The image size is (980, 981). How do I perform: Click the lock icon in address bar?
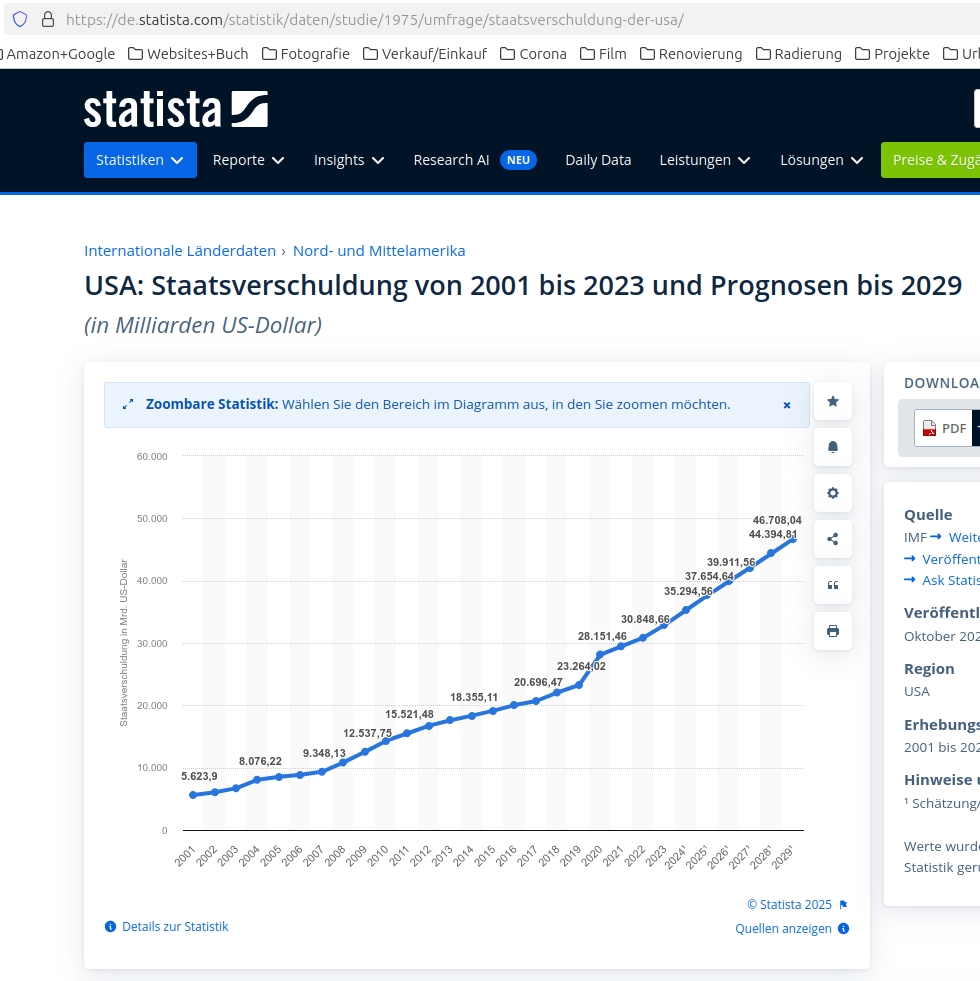point(47,19)
